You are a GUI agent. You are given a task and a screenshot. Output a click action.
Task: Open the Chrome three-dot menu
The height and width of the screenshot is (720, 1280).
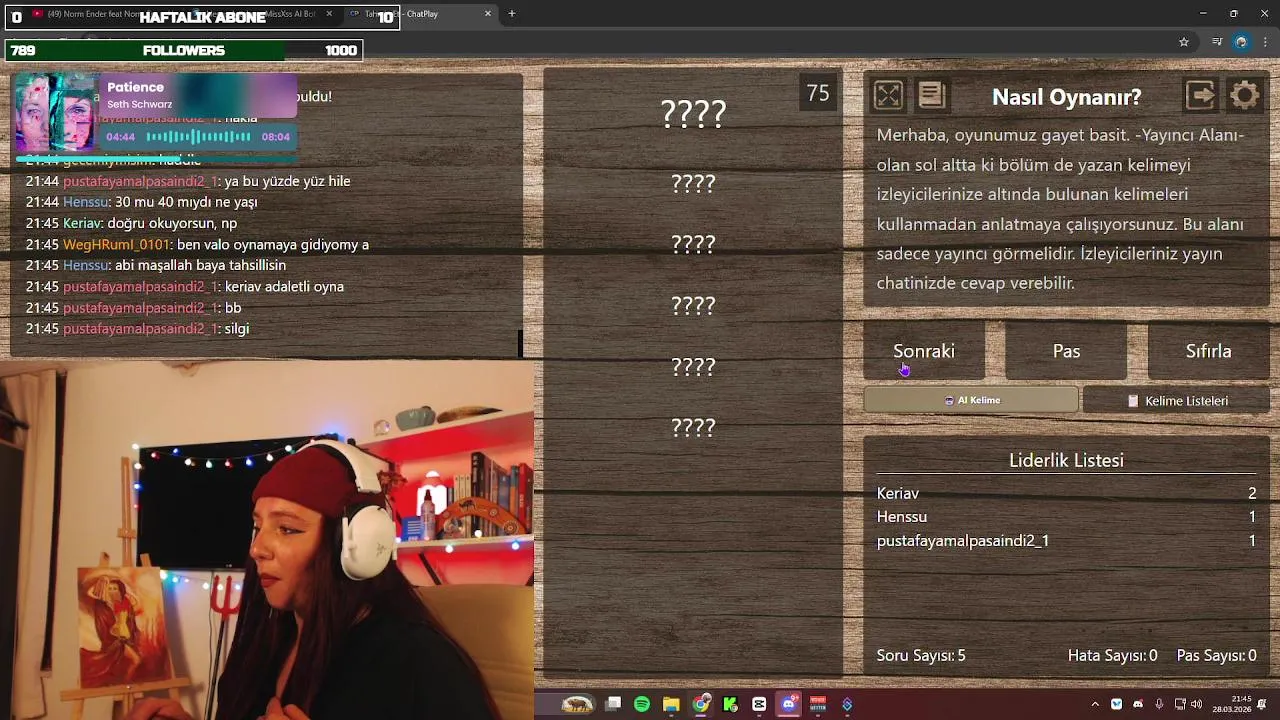point(1266,42)
